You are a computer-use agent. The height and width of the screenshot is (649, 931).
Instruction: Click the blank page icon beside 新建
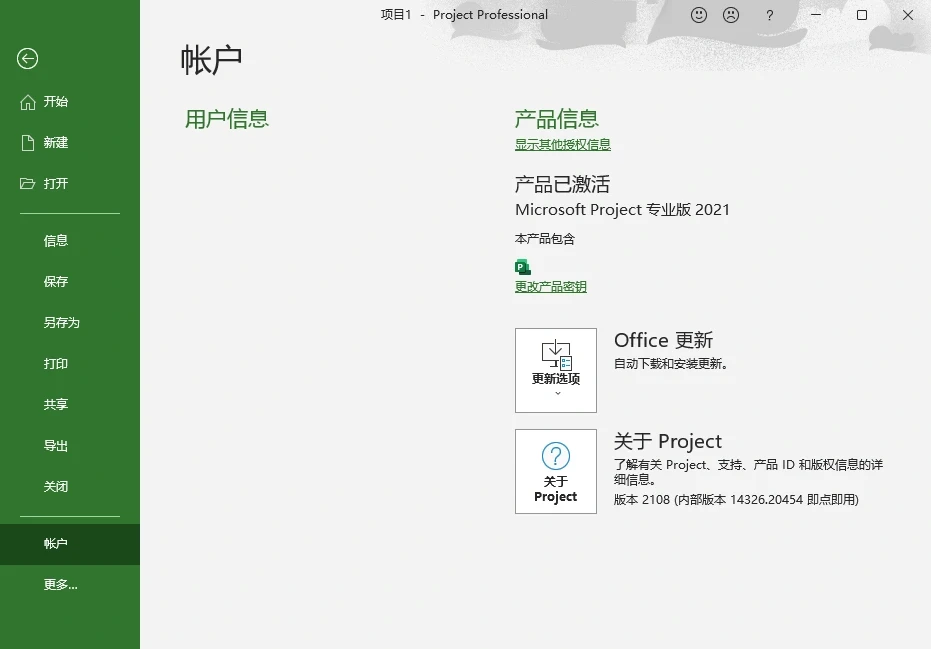point(28,143)
